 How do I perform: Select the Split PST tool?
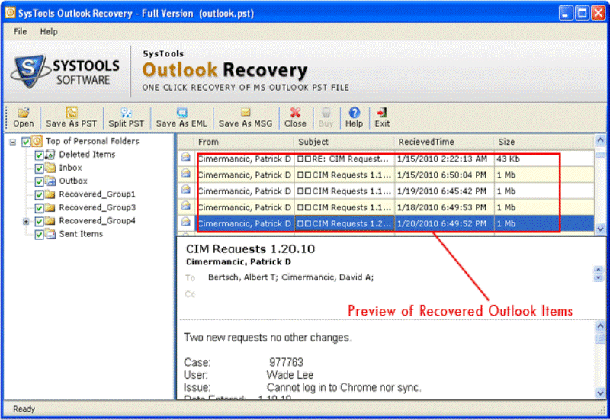click(127, 117)
